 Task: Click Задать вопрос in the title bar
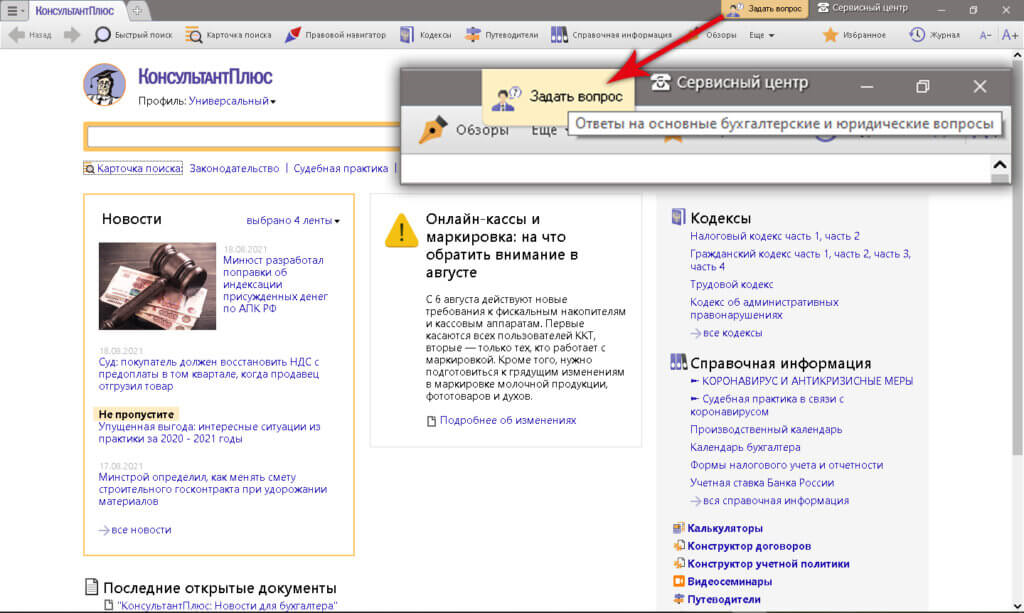pos(765,8)
